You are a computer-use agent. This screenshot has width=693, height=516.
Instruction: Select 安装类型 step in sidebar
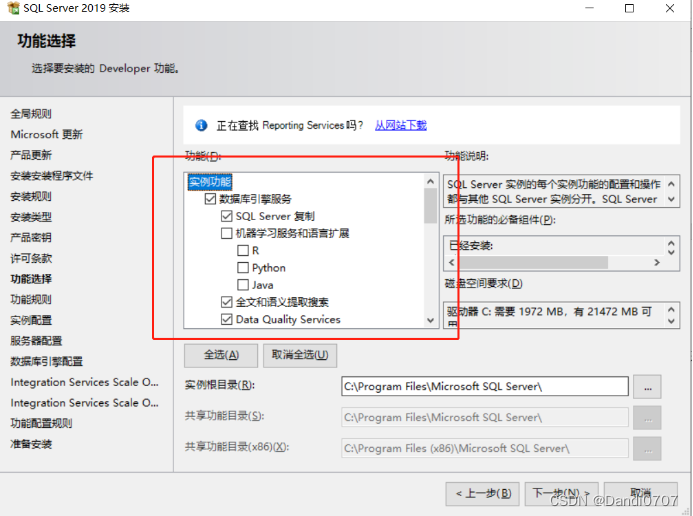point(31,217)
